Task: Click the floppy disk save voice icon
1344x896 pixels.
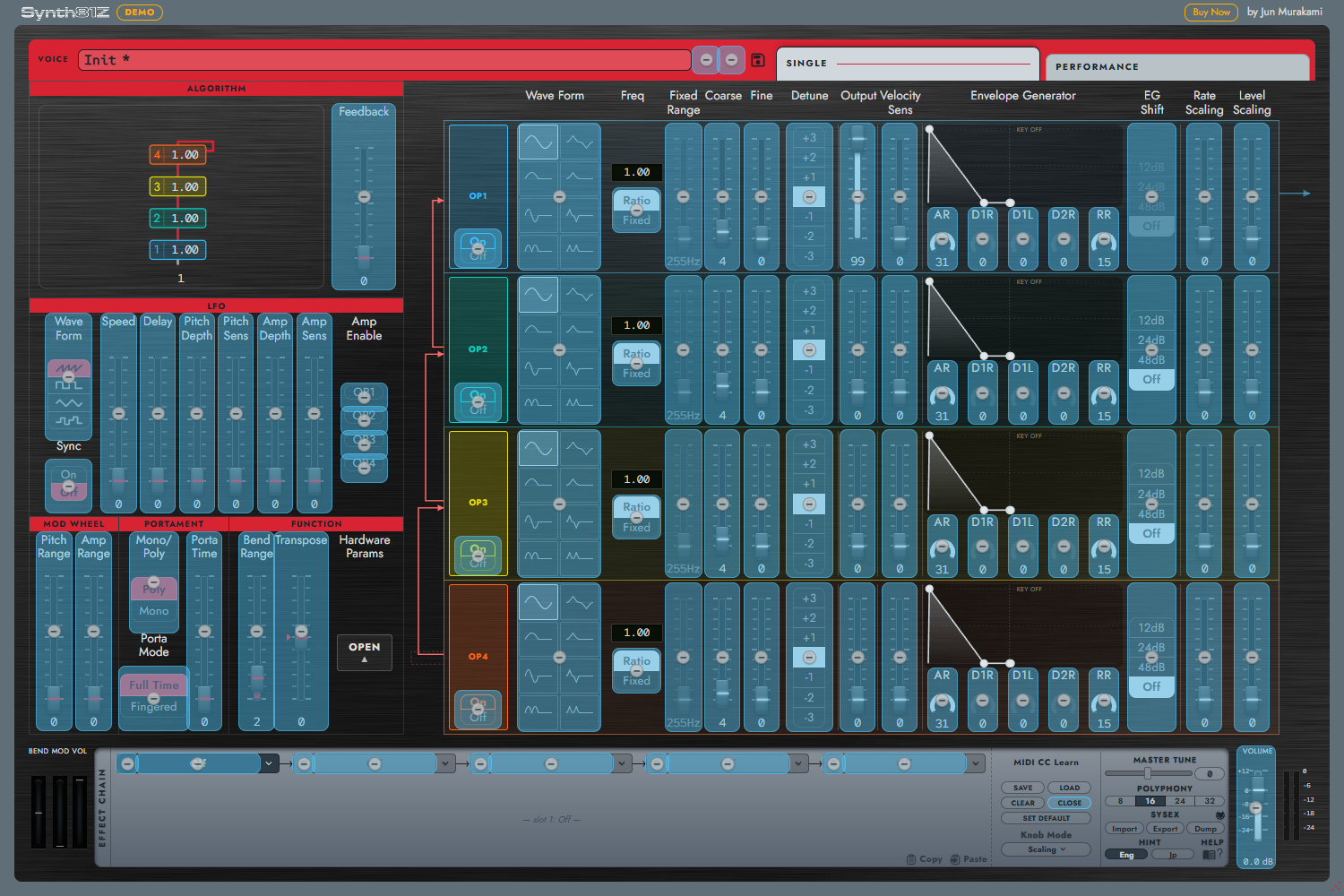Action: [x=758, y=60]
